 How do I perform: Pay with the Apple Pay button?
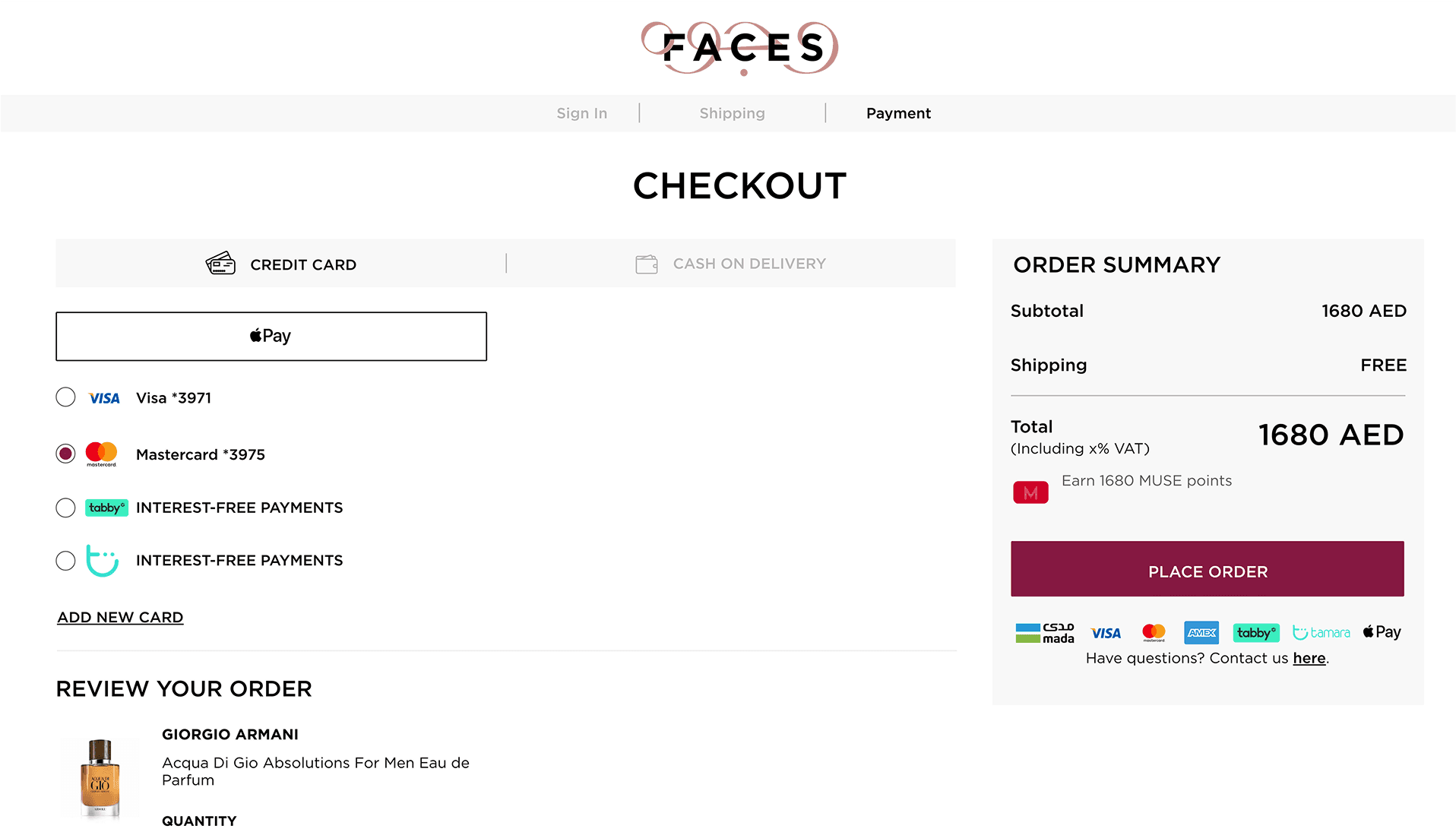[271, 336]
